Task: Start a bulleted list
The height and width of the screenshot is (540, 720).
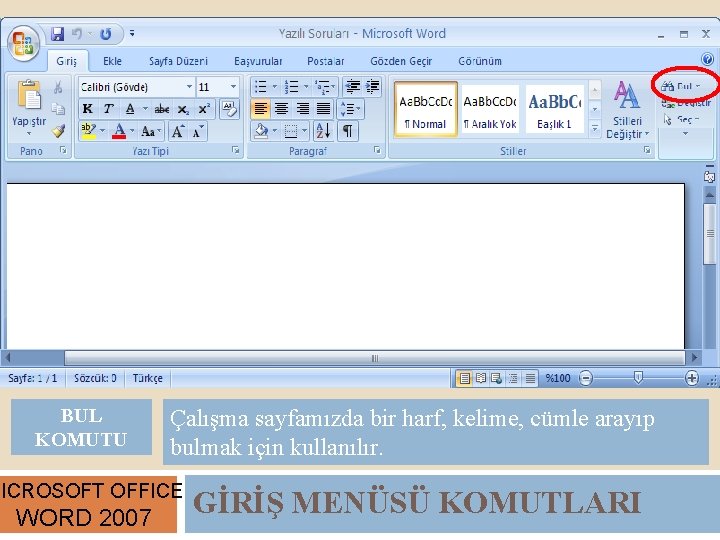Action: [261, 87]
